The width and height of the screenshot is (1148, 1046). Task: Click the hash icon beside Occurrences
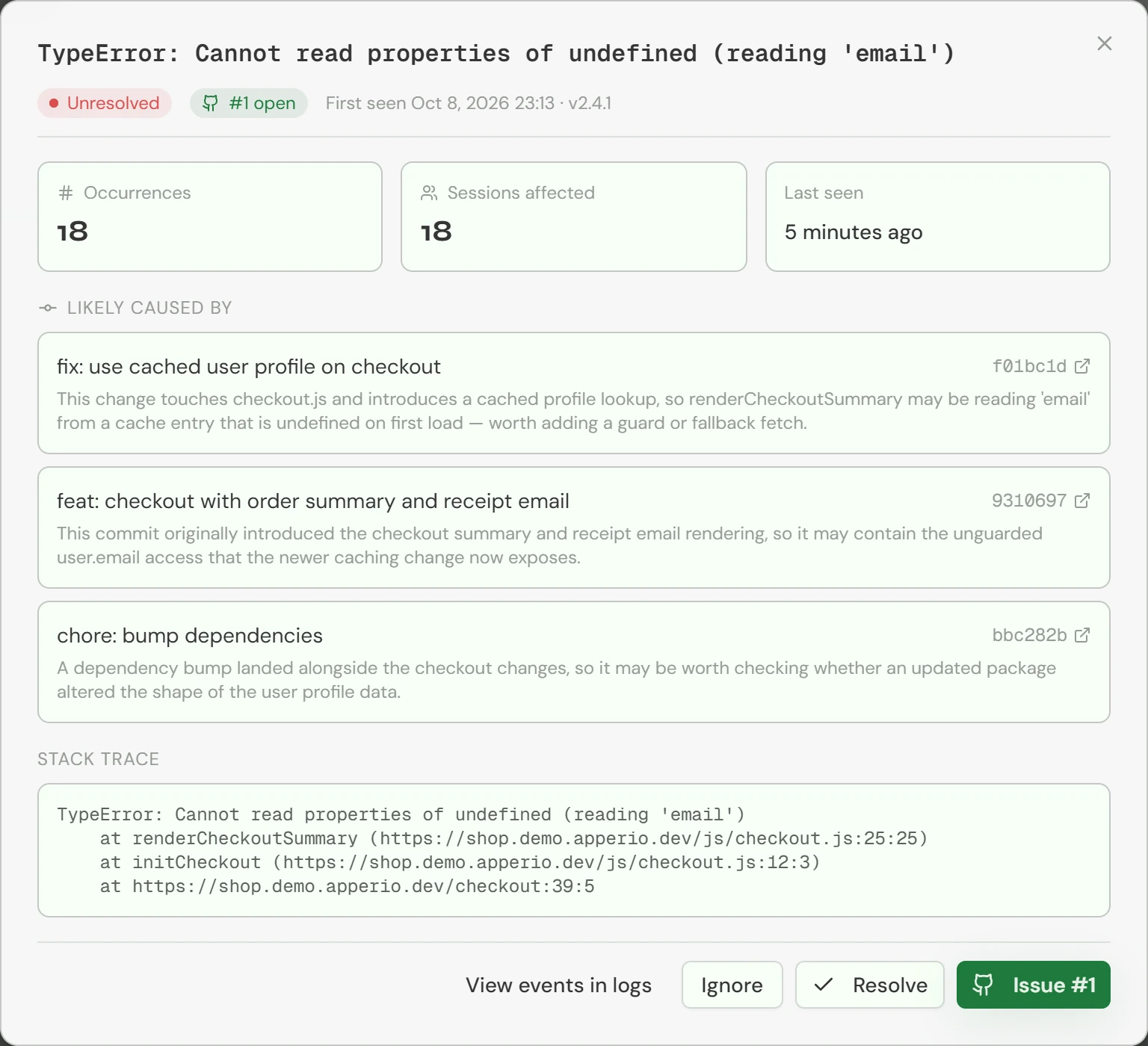tap(66, 193)
